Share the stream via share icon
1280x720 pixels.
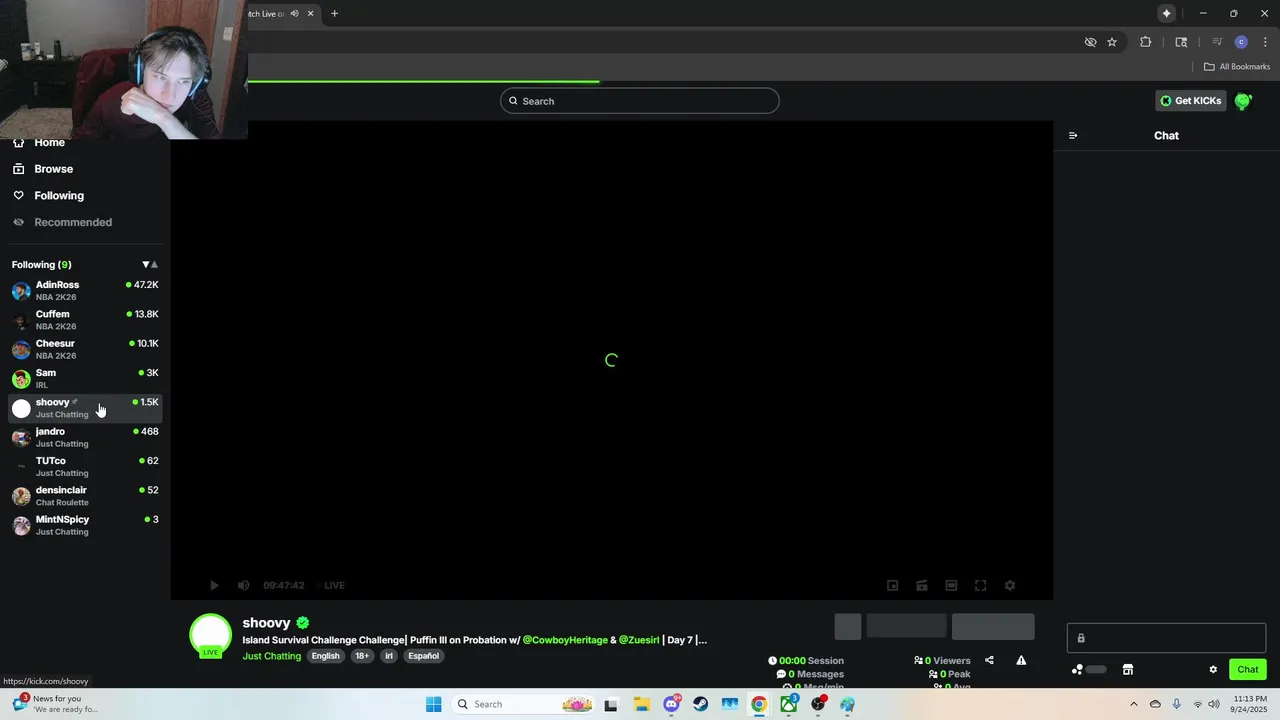989,660
